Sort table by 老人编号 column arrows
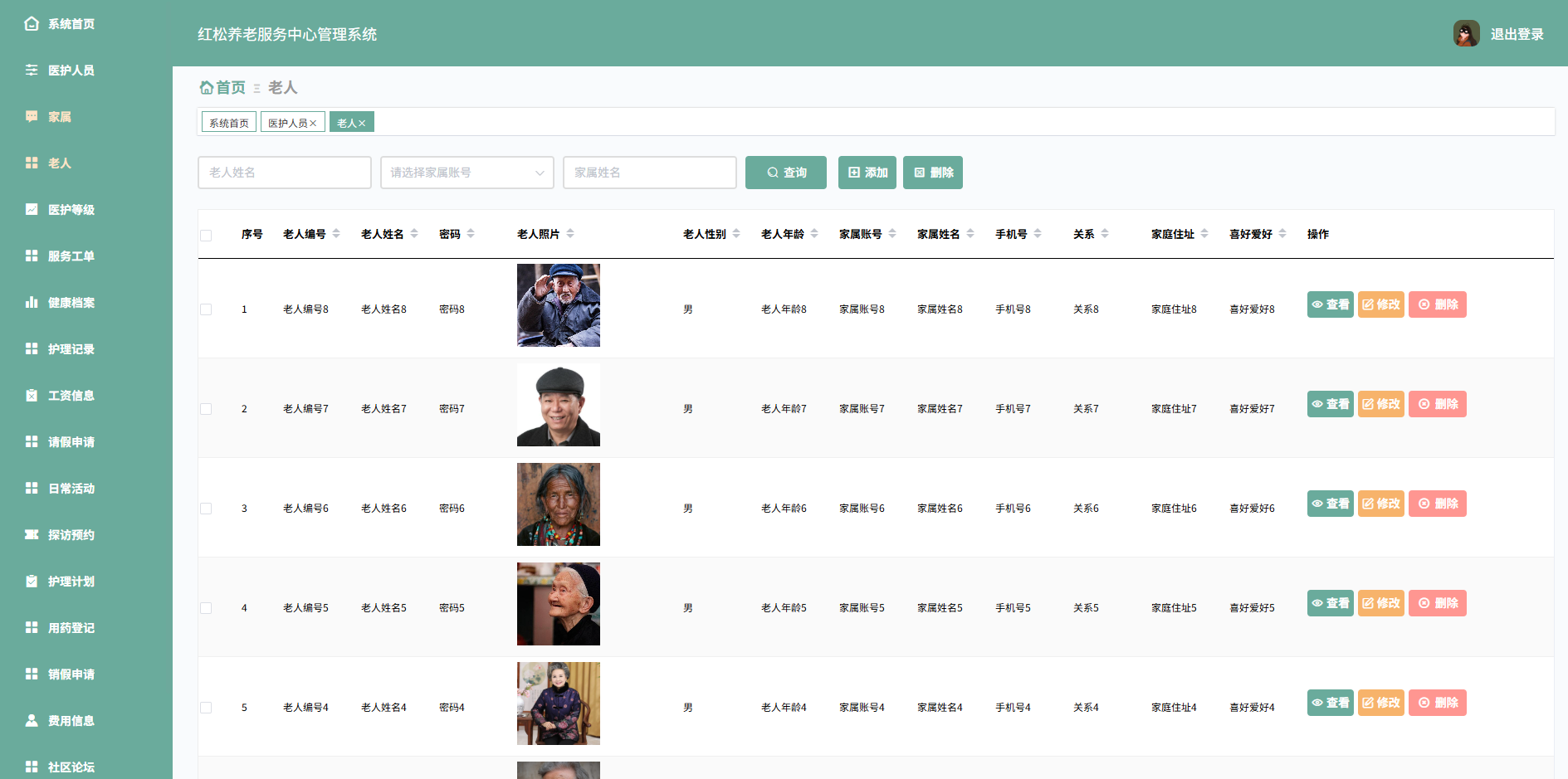 click(x=336, y=234)
